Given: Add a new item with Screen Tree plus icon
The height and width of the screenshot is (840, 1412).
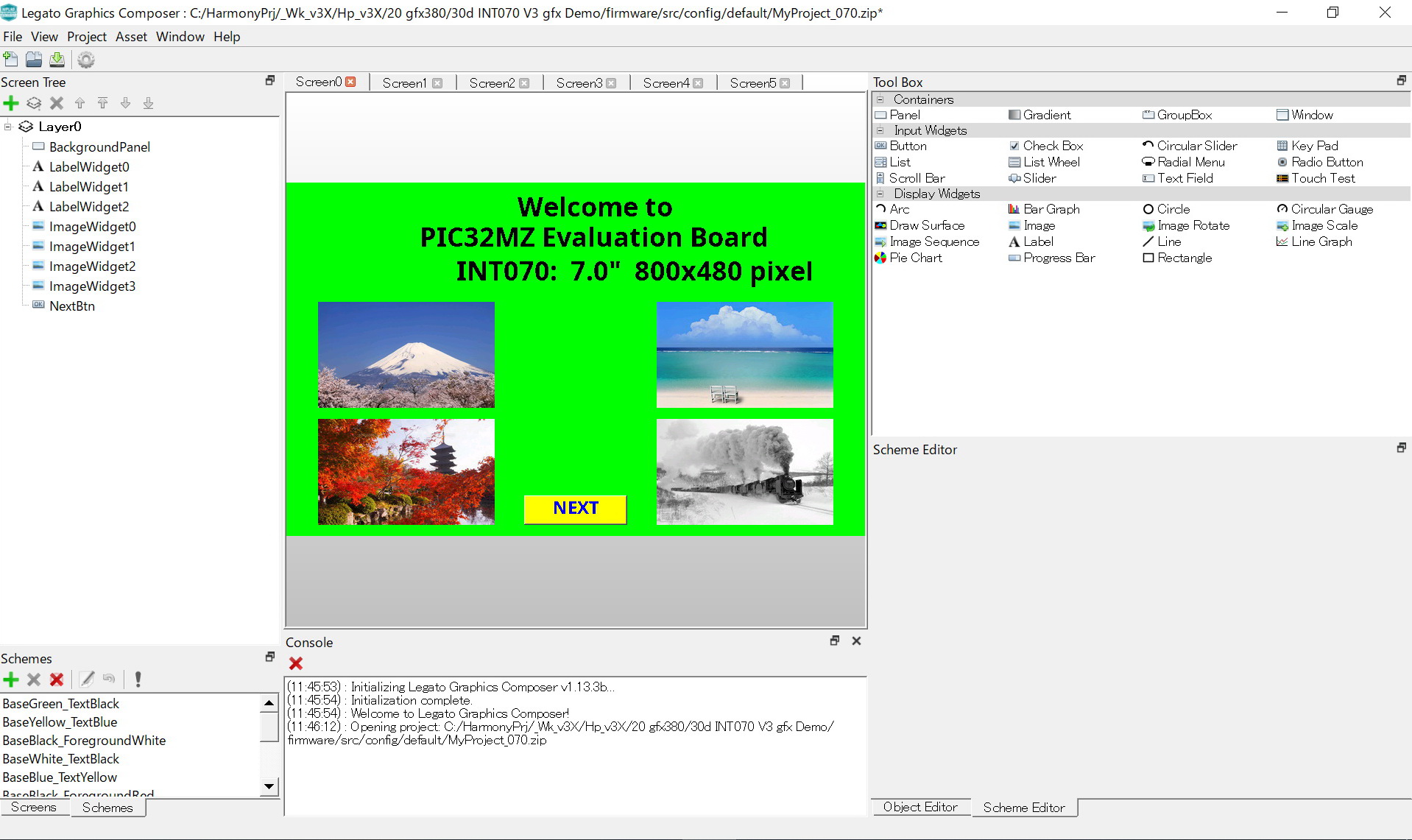Looking at the screenshot, I should tap(11, 103).
